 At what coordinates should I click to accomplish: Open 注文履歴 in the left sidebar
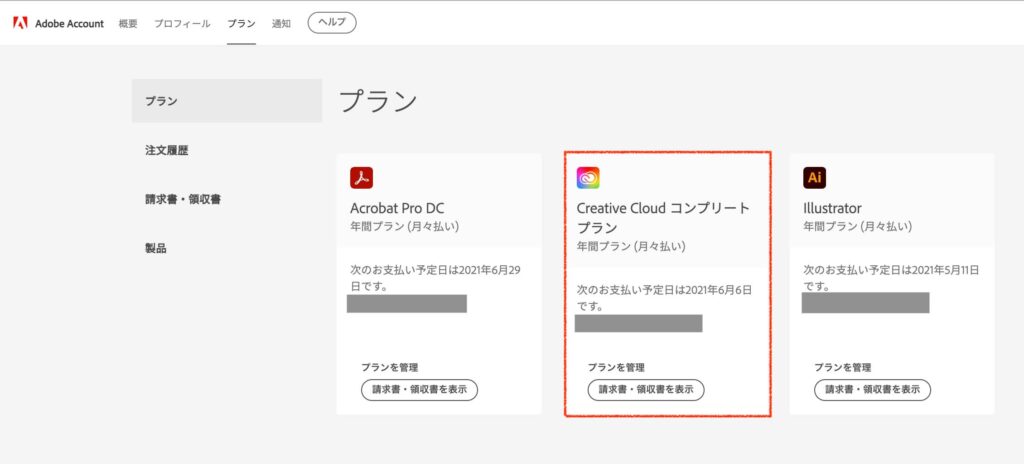(x=167, y=150)
